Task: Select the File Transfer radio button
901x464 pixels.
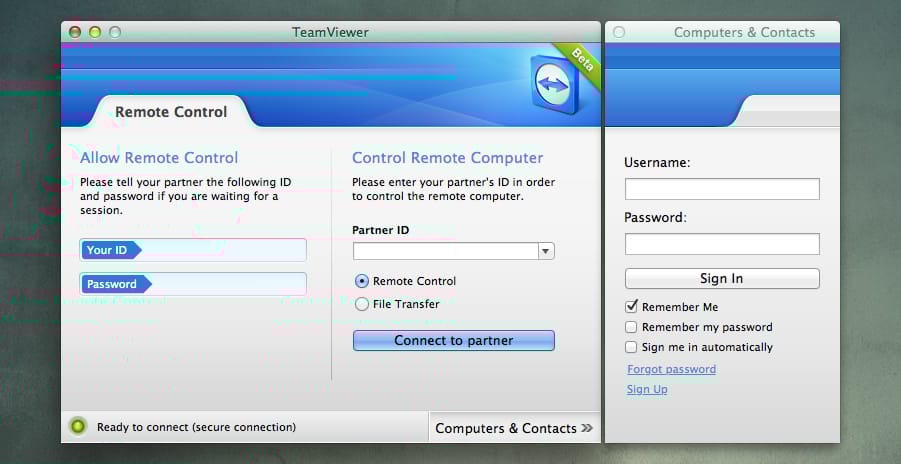Action: [361, 304]
